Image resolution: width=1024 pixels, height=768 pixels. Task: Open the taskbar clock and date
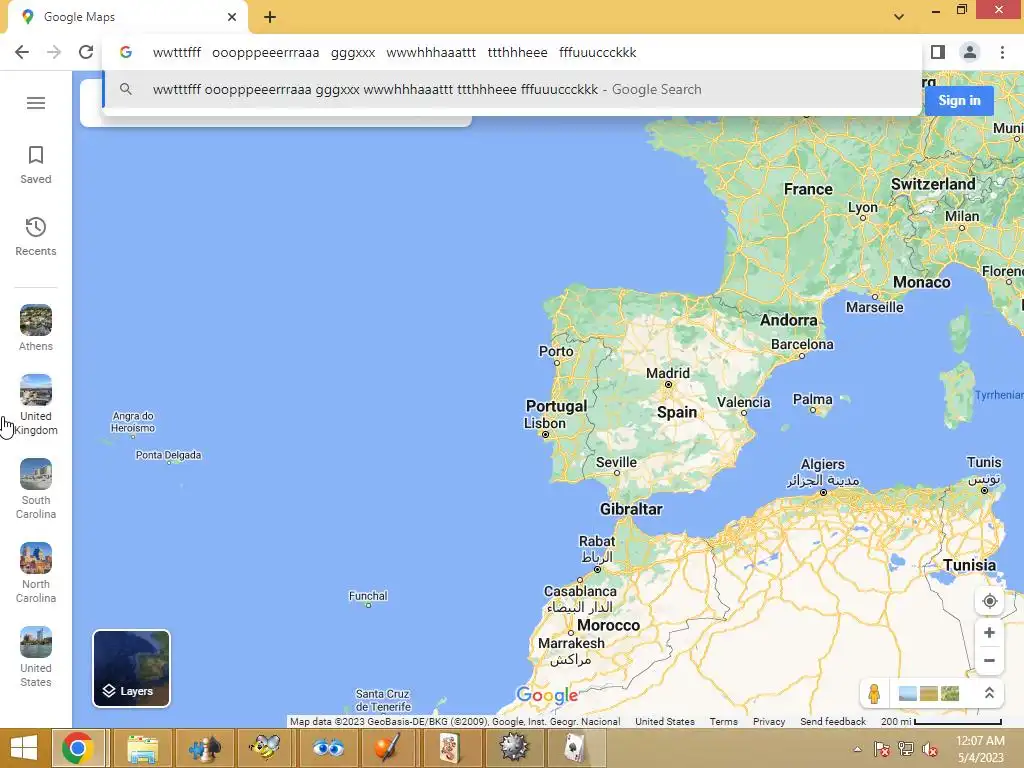pyautogui.click(x=980, y=749)
